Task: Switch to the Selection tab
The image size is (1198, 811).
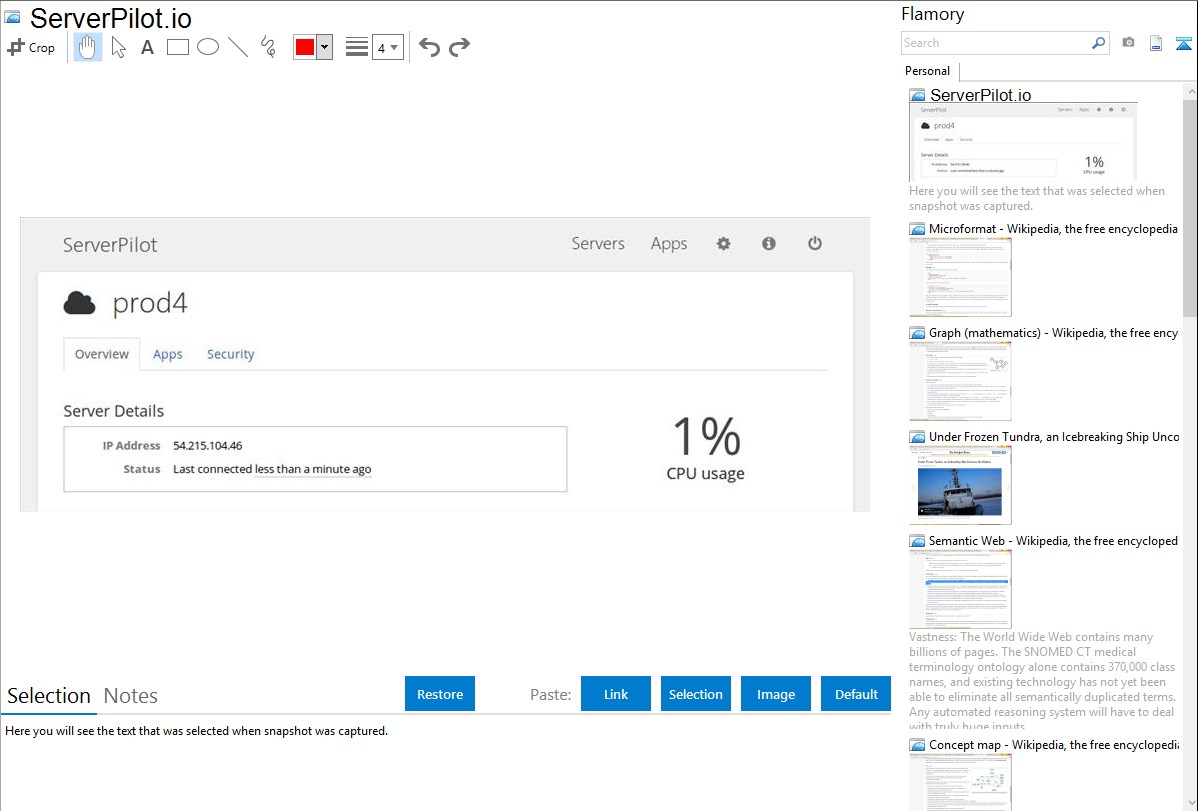Action: (x=49, y=696)
